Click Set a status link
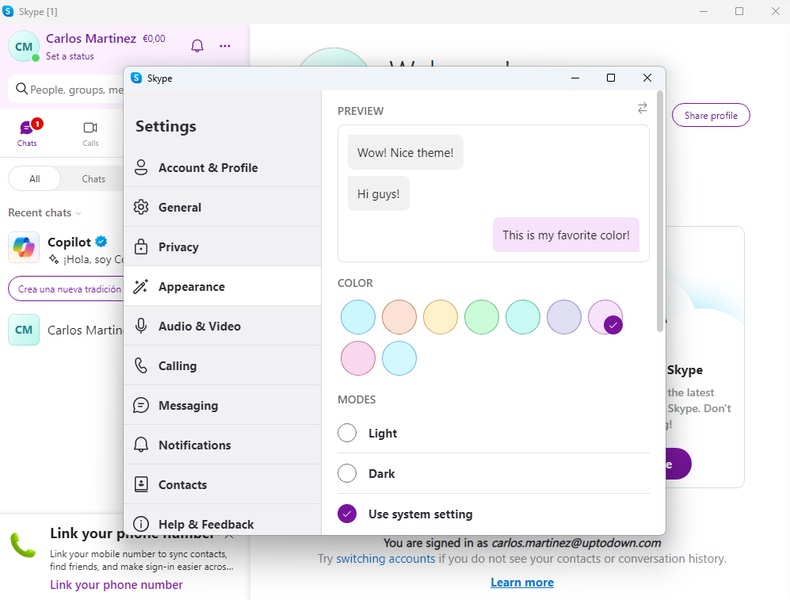The image size is (790, 600). [x=70, y=56]
